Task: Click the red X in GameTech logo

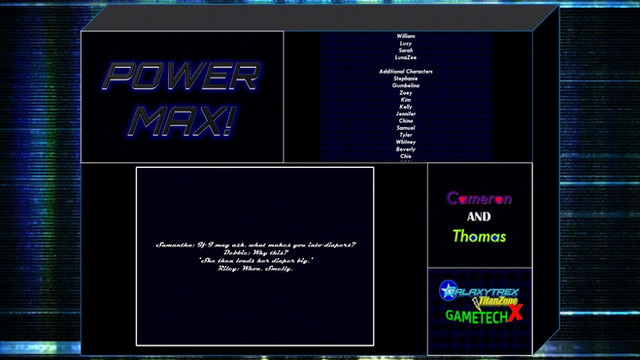Action: pyautogui.click(x=516, y=313)
